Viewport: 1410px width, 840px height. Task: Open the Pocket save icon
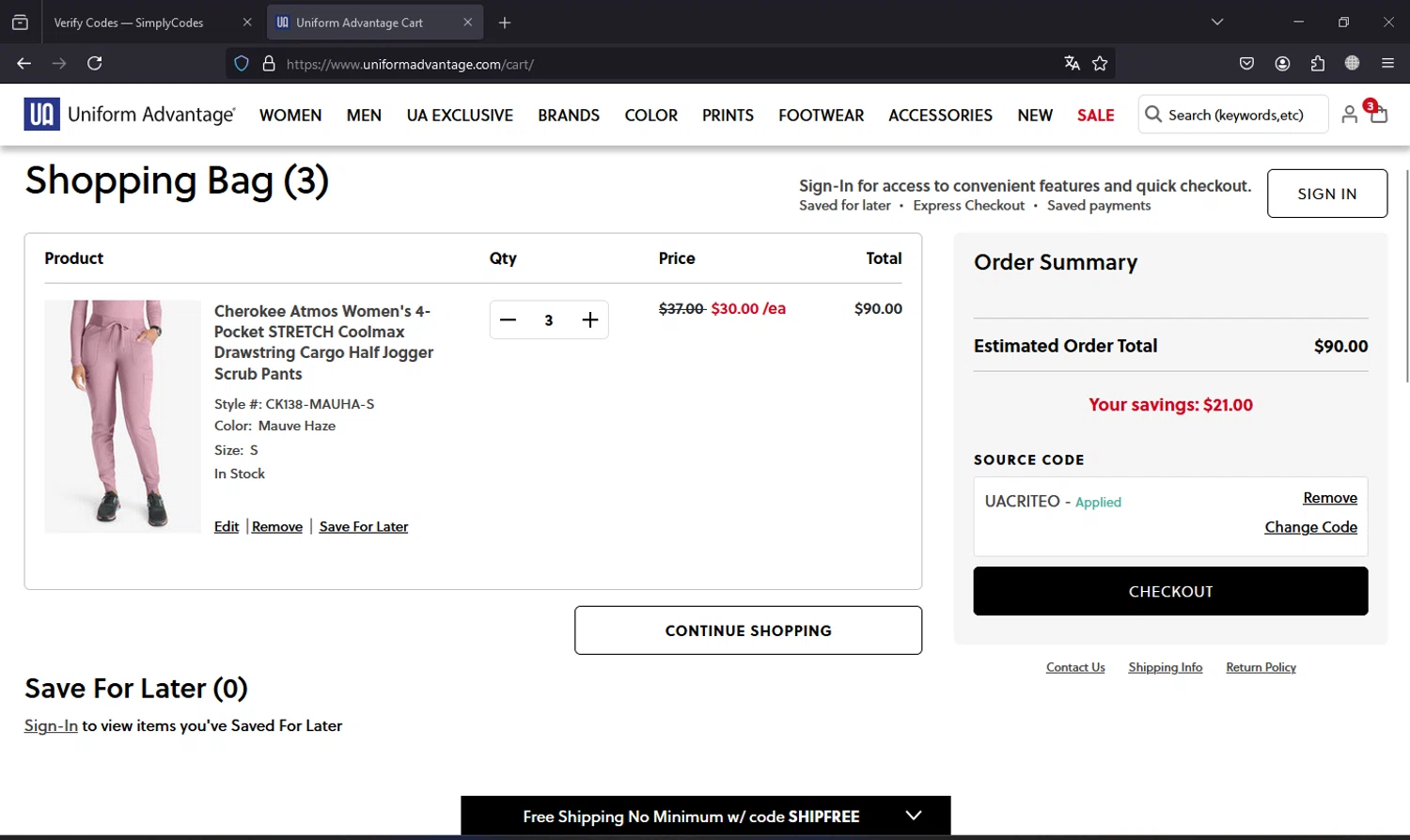coord(1246,64)
